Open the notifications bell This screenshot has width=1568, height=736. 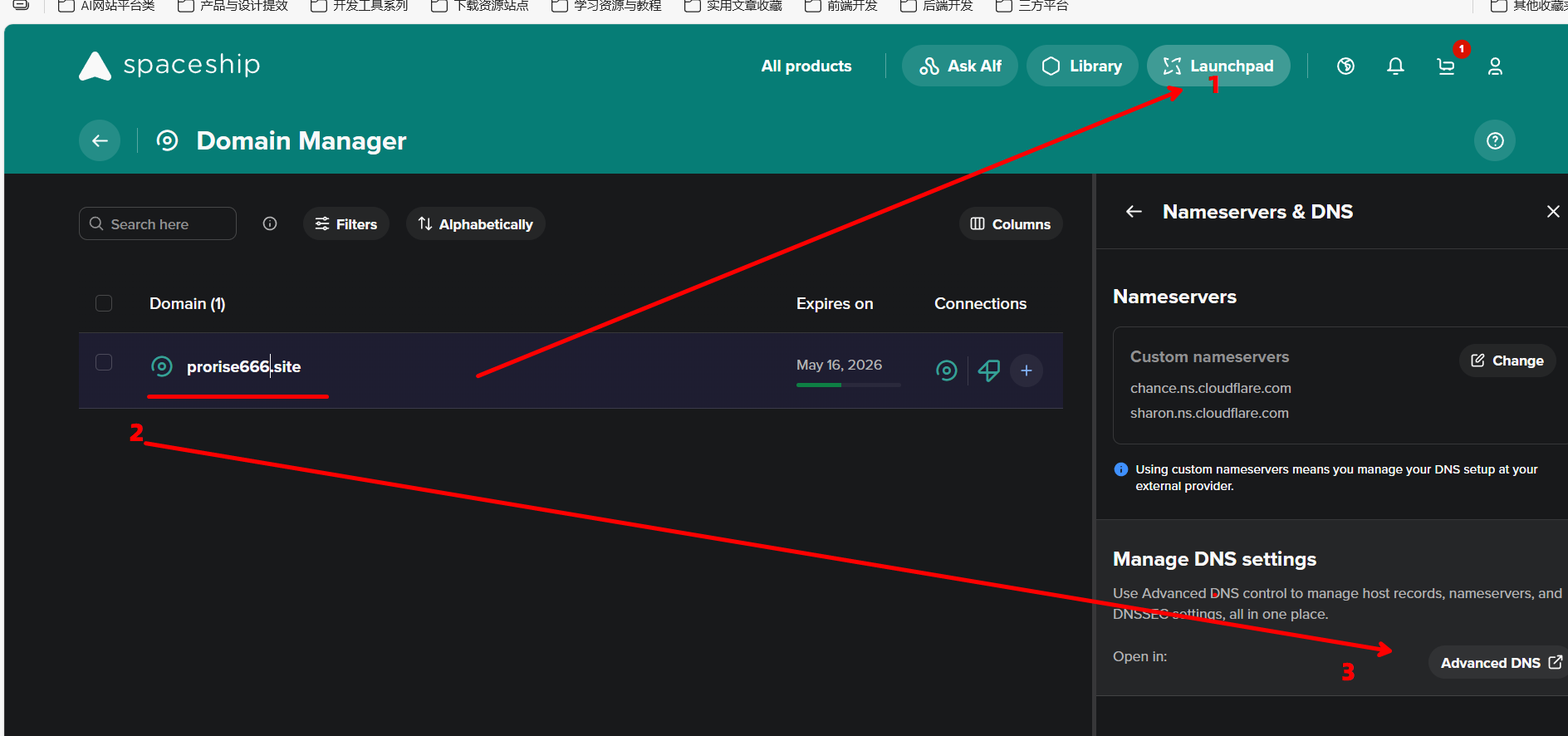point(1395,66)
